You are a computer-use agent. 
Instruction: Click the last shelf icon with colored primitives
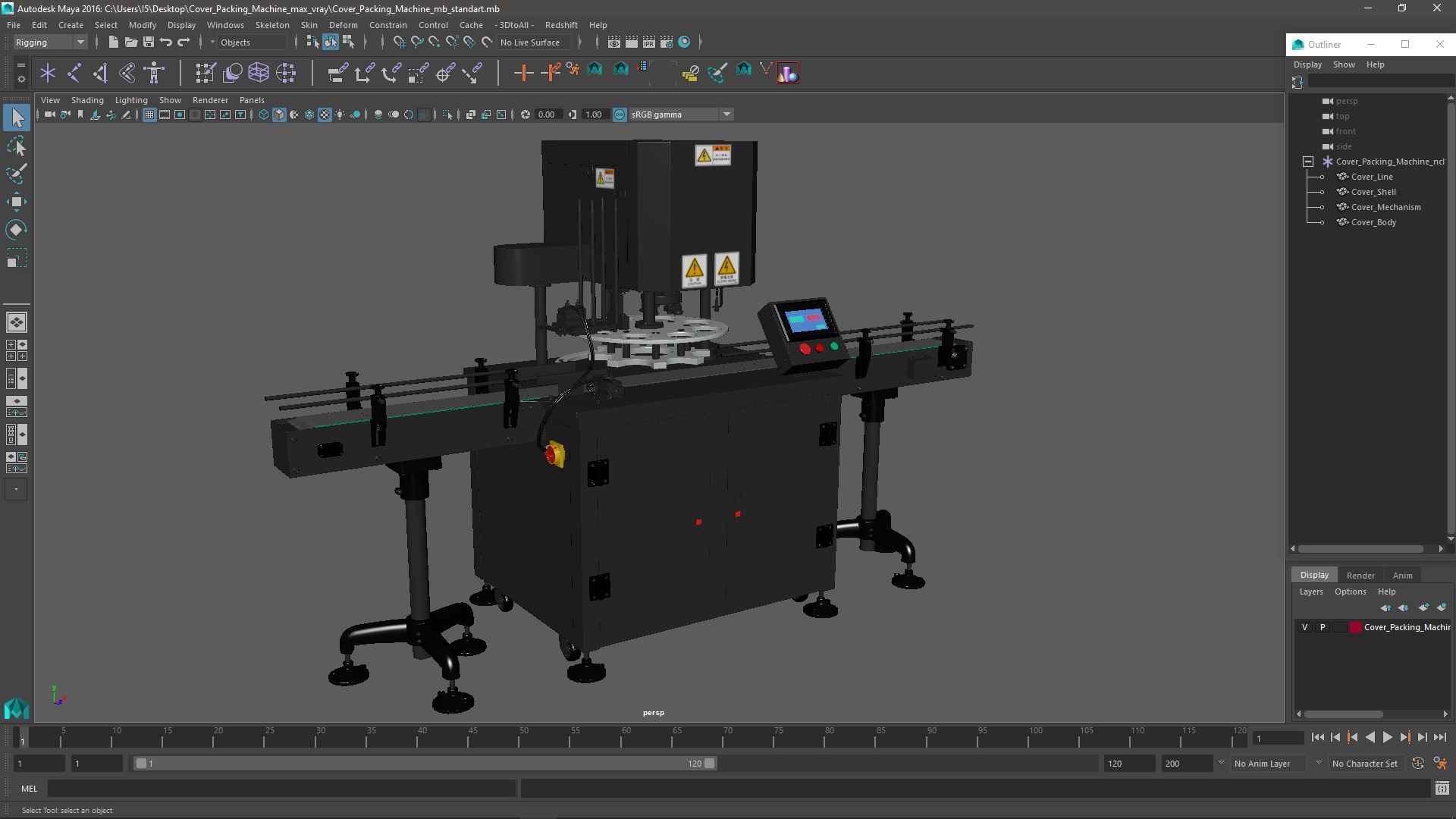coord(788,73)
